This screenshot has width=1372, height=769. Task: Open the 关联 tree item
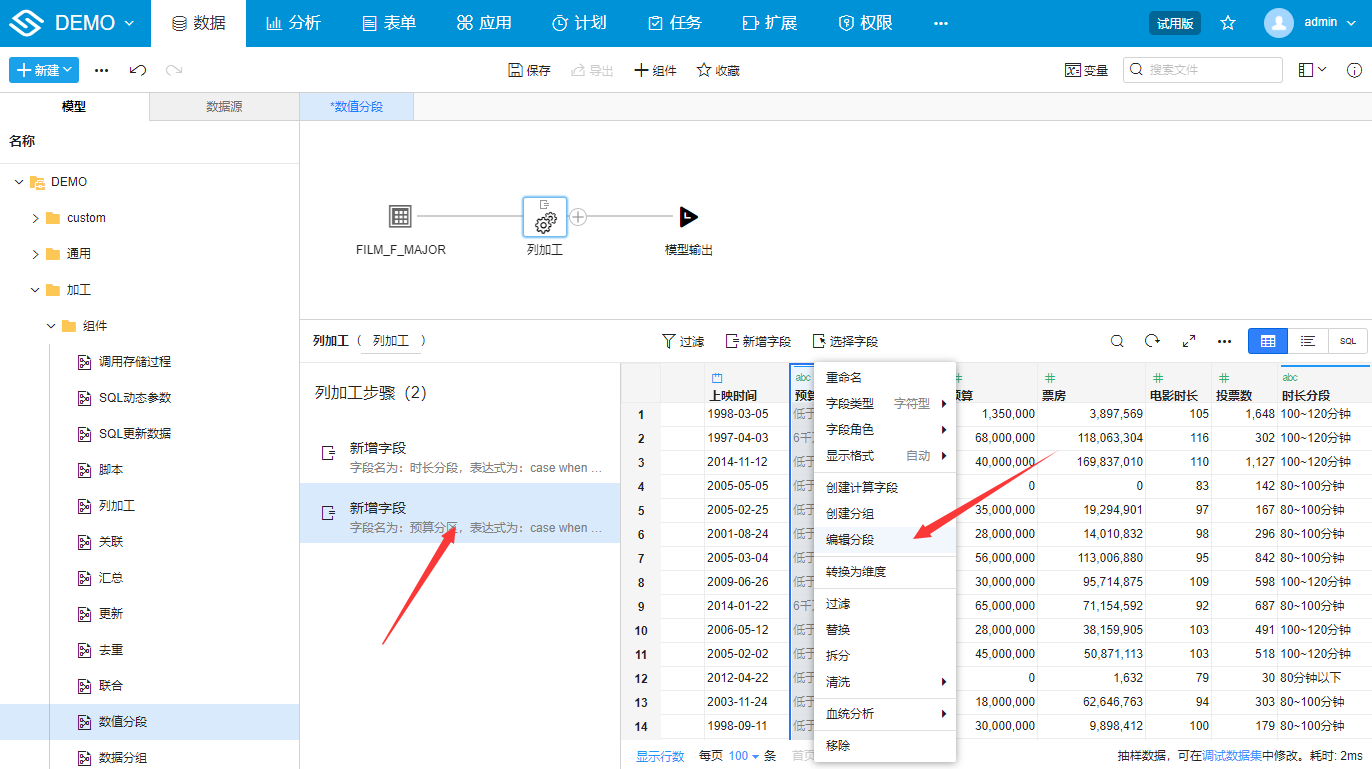(110, 542)
